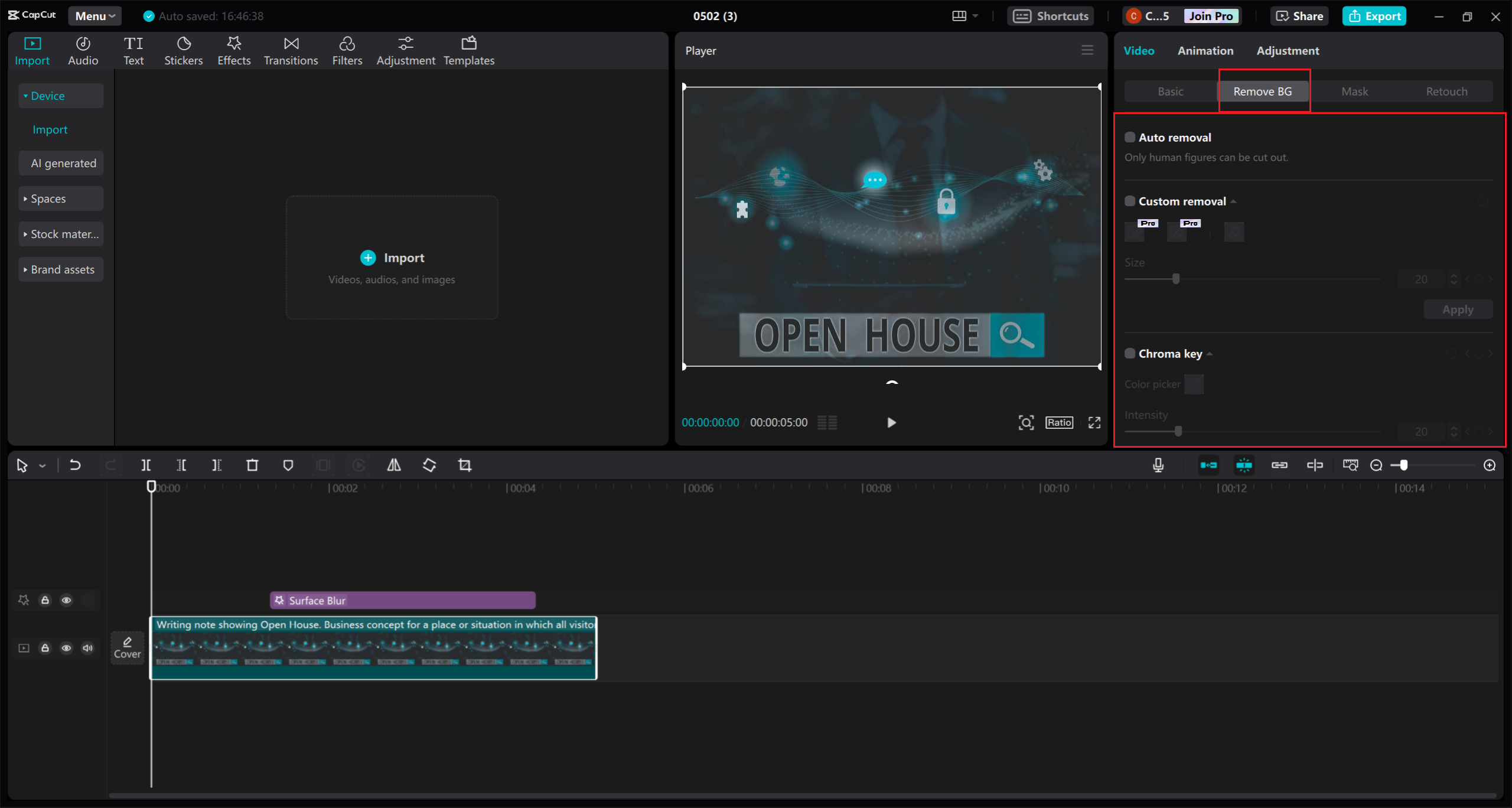Click the mirror flip icon in timeline toolbar
Screen dimensions: 1512x808
[x=394, y=465]
